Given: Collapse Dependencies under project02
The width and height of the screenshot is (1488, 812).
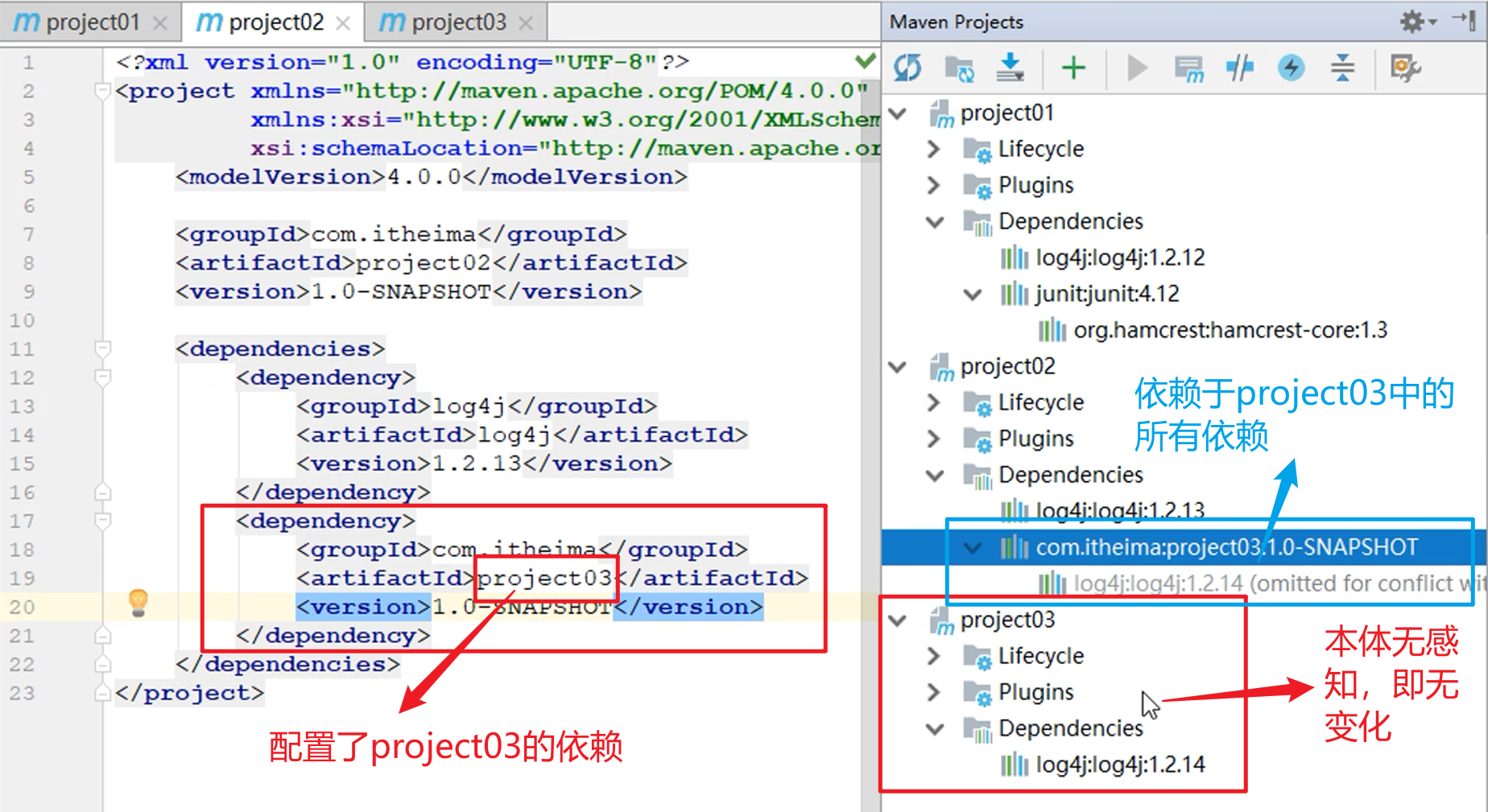Looking at the screenshot, I should click(934, 475).
